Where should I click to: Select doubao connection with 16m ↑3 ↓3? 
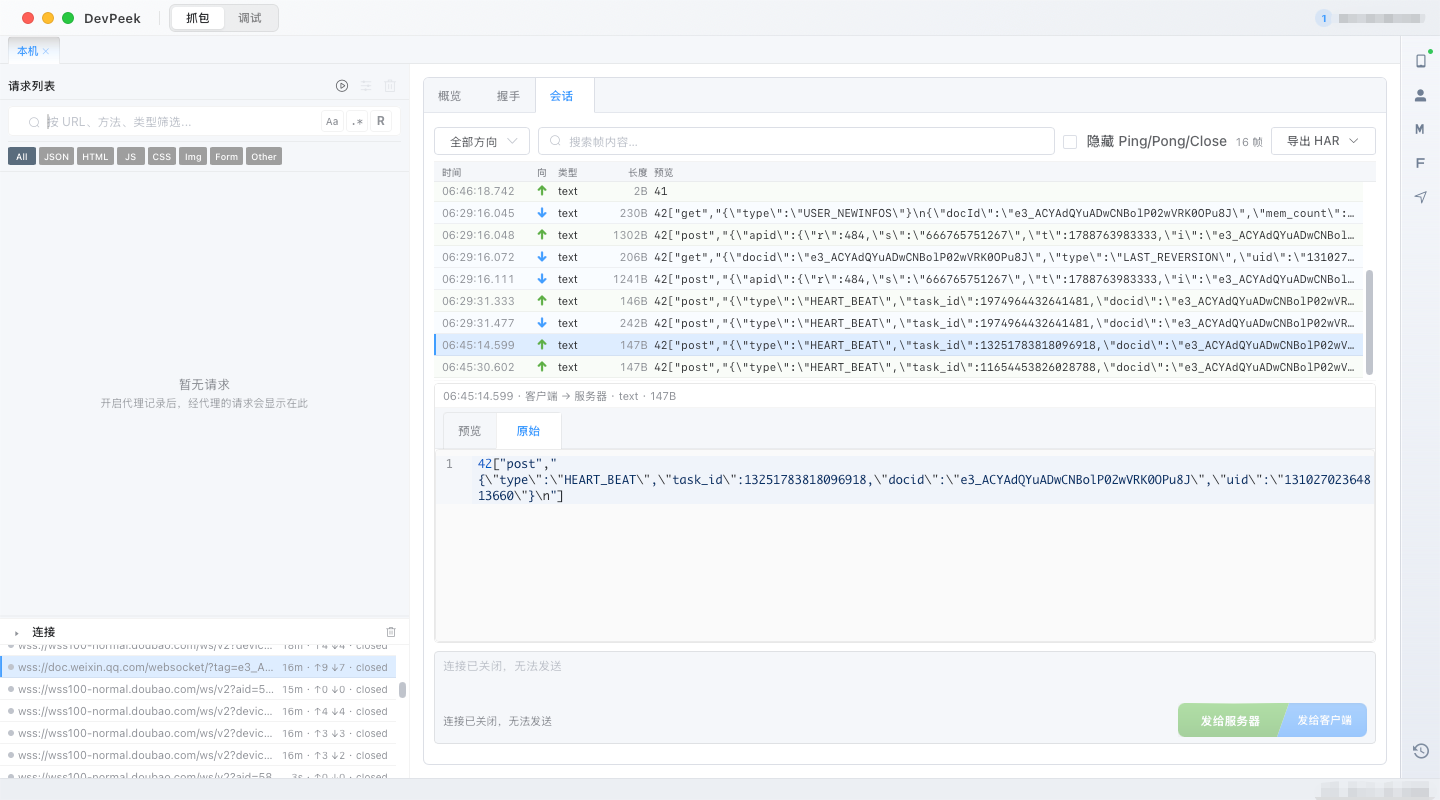[x=198, y=733]
